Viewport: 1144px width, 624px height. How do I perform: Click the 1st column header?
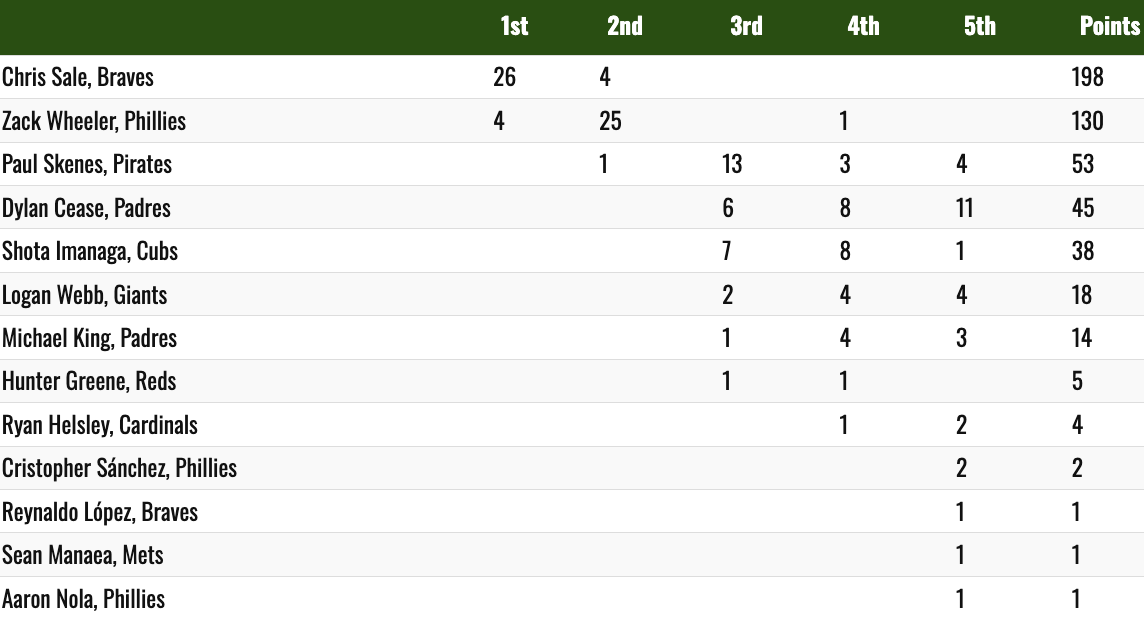[x=514, y=26]
